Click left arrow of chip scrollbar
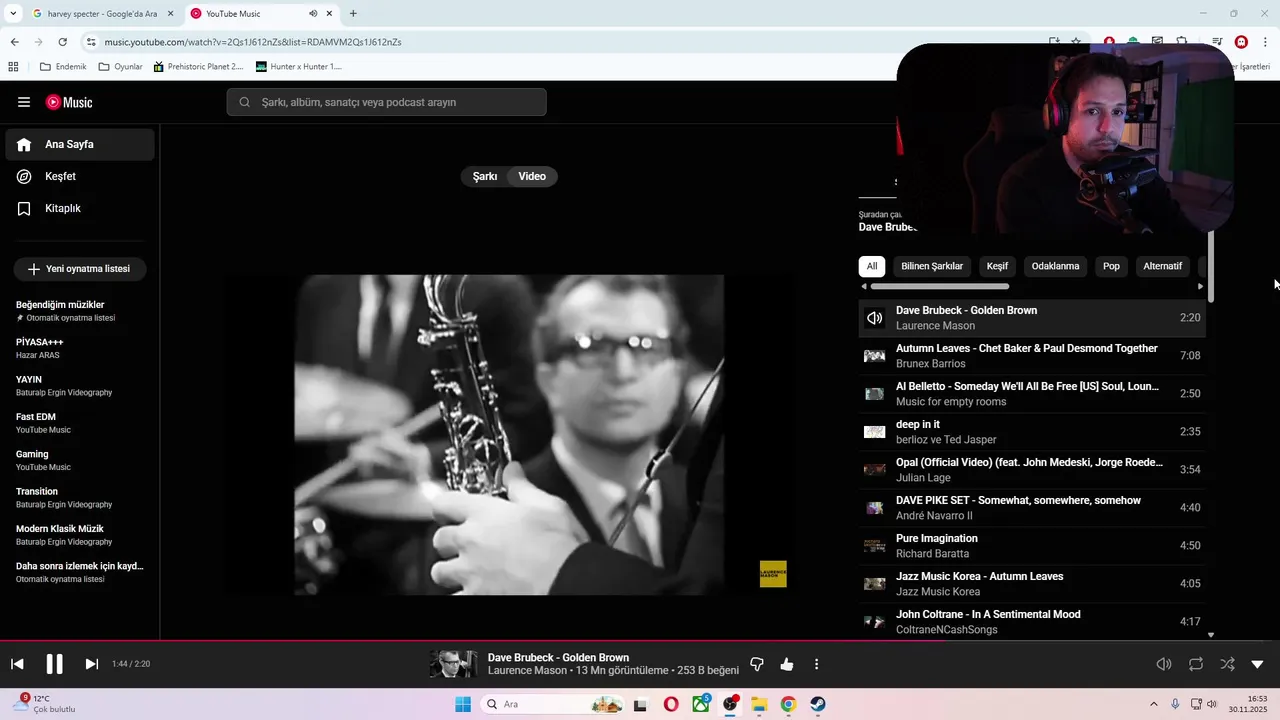The height and width of the screenshot is (720, 1280). (x=864, y=287)
